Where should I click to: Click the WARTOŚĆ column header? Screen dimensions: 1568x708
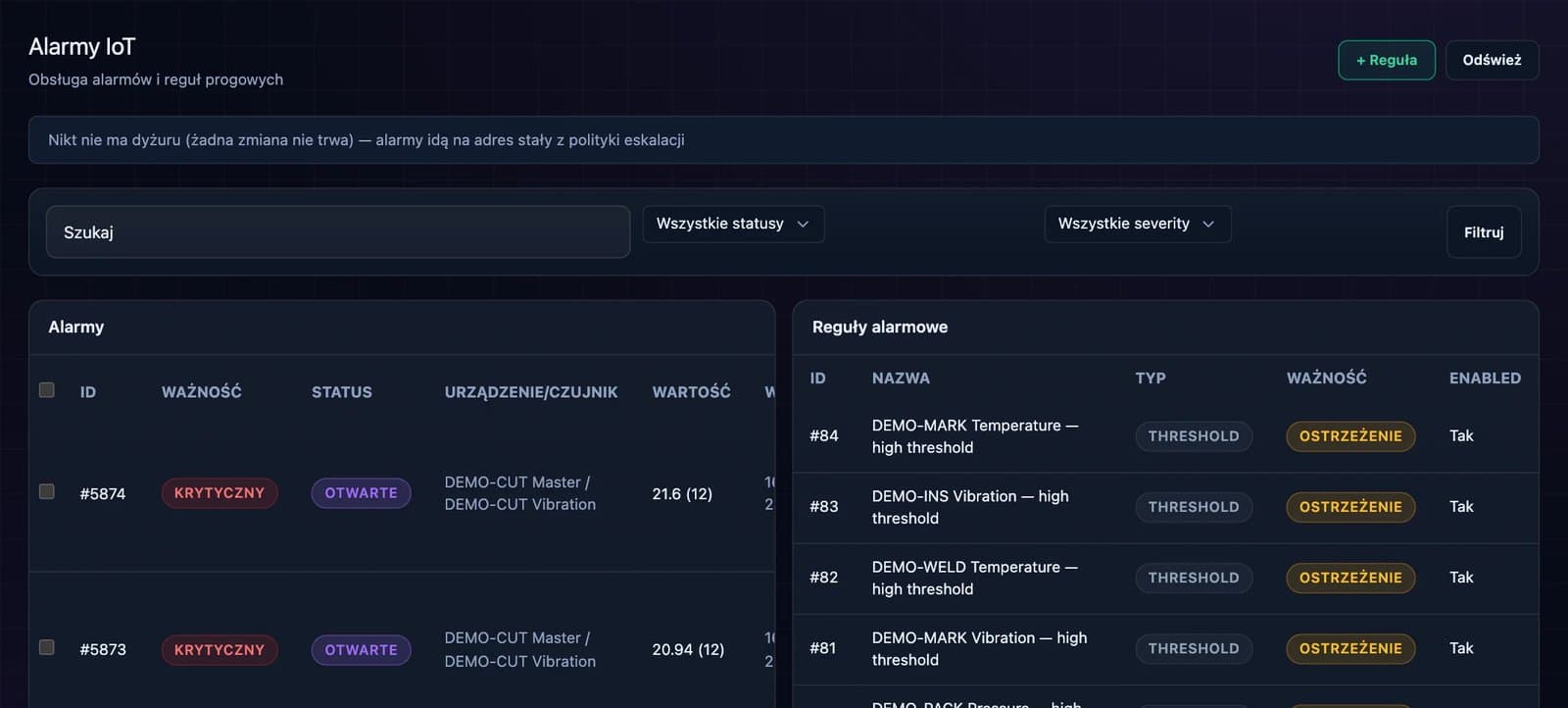click(692, 391)
